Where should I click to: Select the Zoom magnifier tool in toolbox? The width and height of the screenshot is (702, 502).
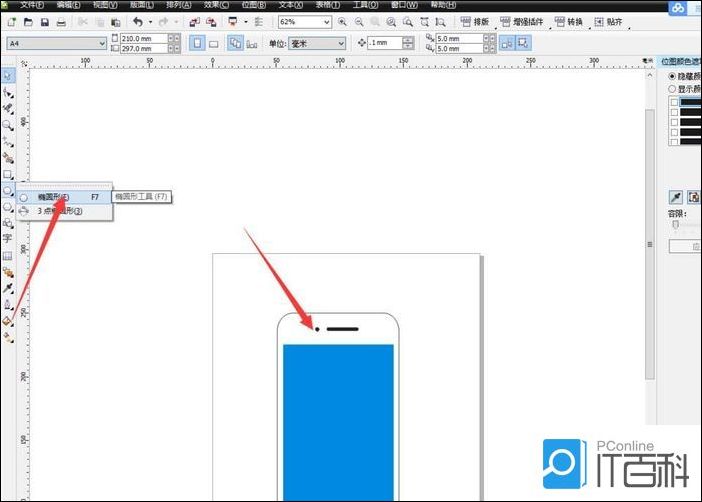pos(8,125)
